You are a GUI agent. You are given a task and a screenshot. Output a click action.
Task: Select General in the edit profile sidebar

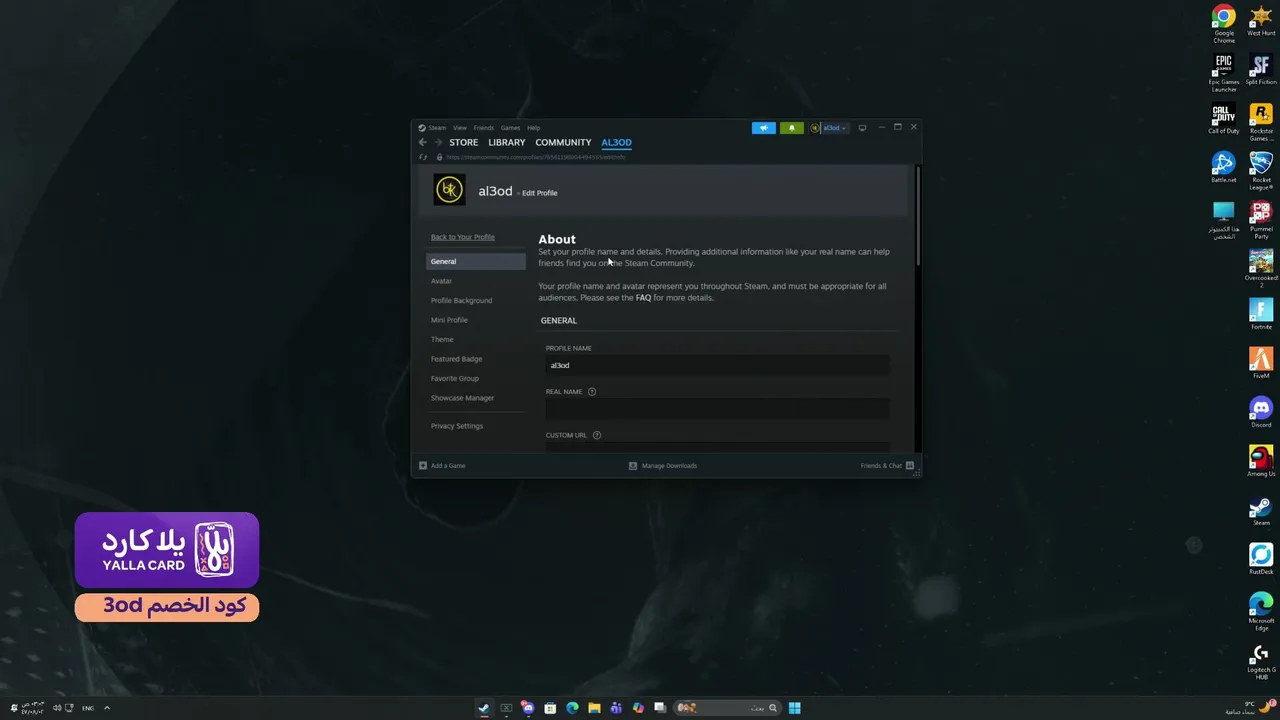pyautogui.click(x=476, y=261)
